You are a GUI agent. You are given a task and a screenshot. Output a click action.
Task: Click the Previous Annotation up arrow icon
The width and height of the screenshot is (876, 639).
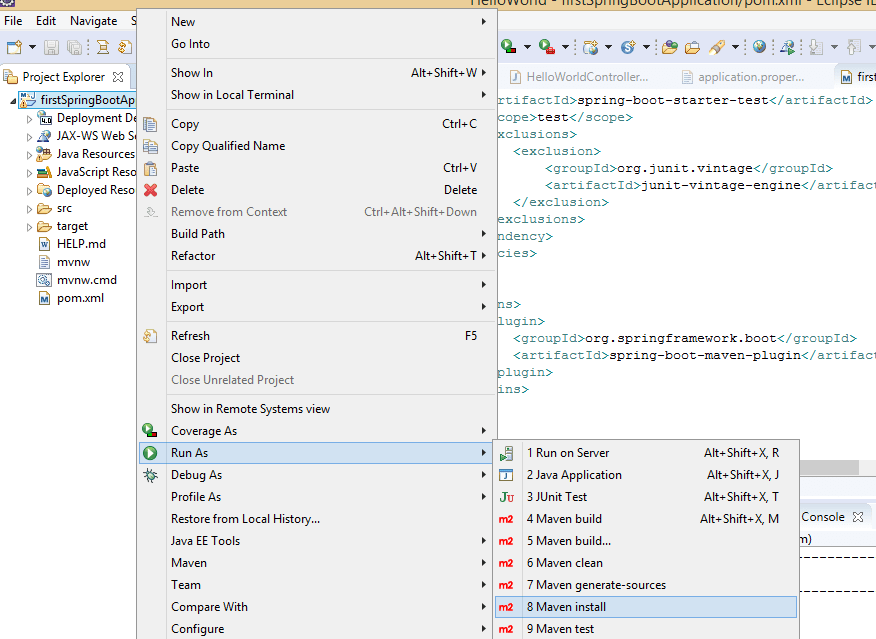pyautogui.click(x=853, y=47)
